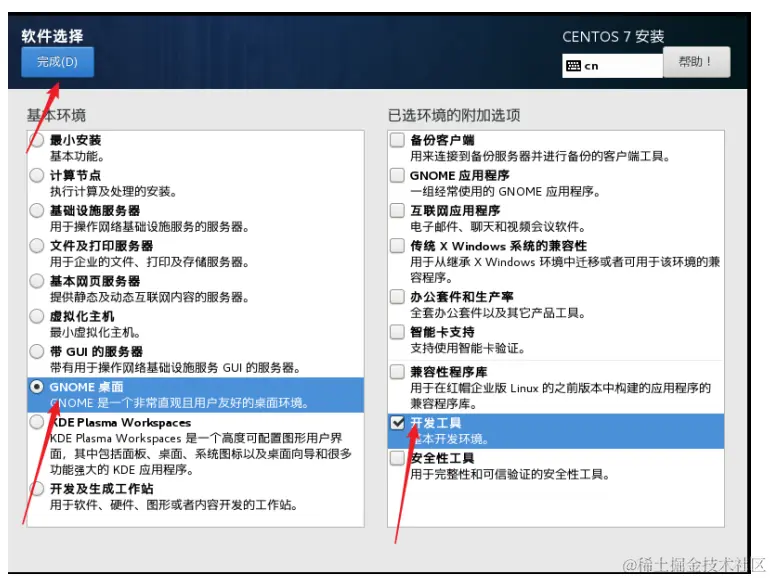Click the 完成(D) done button

[57, 62]
